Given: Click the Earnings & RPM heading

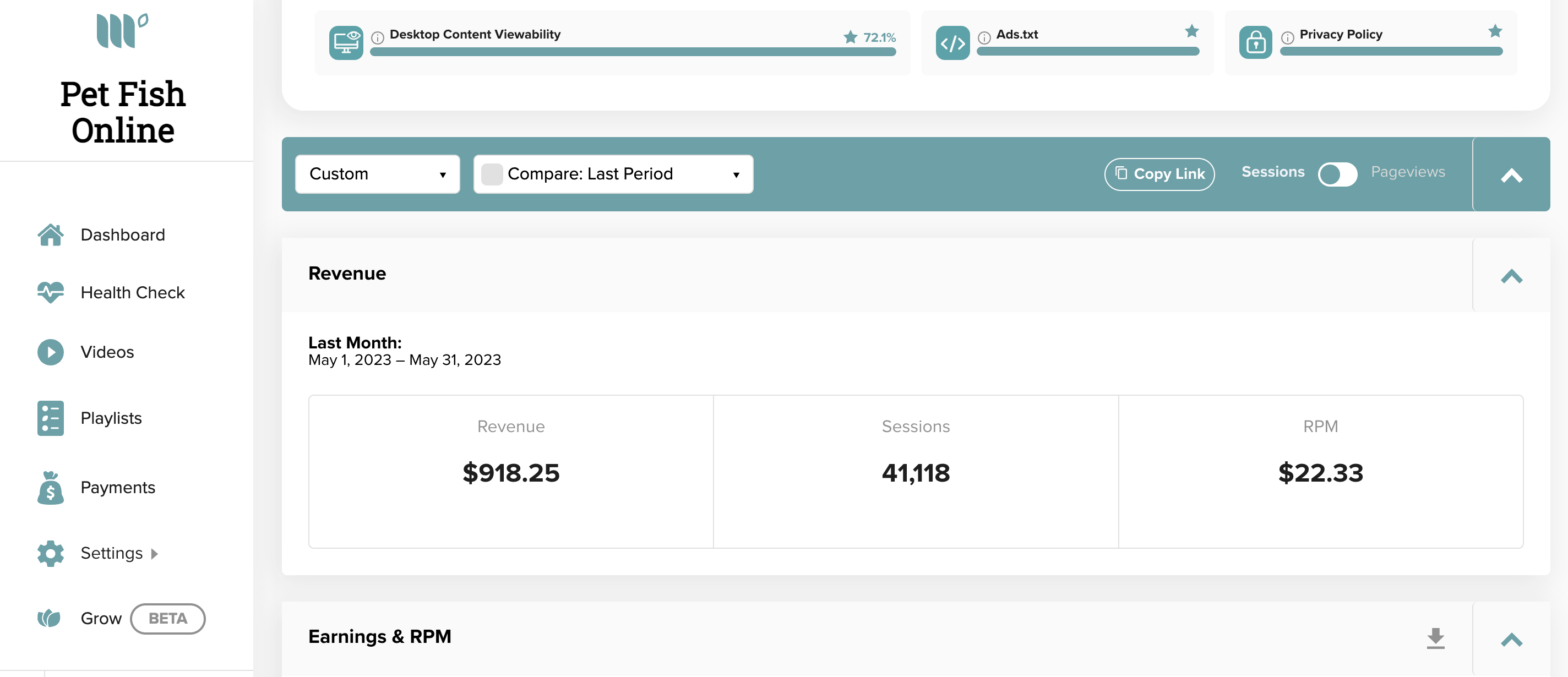Looking at the screenshot, I should click(379, 637).
